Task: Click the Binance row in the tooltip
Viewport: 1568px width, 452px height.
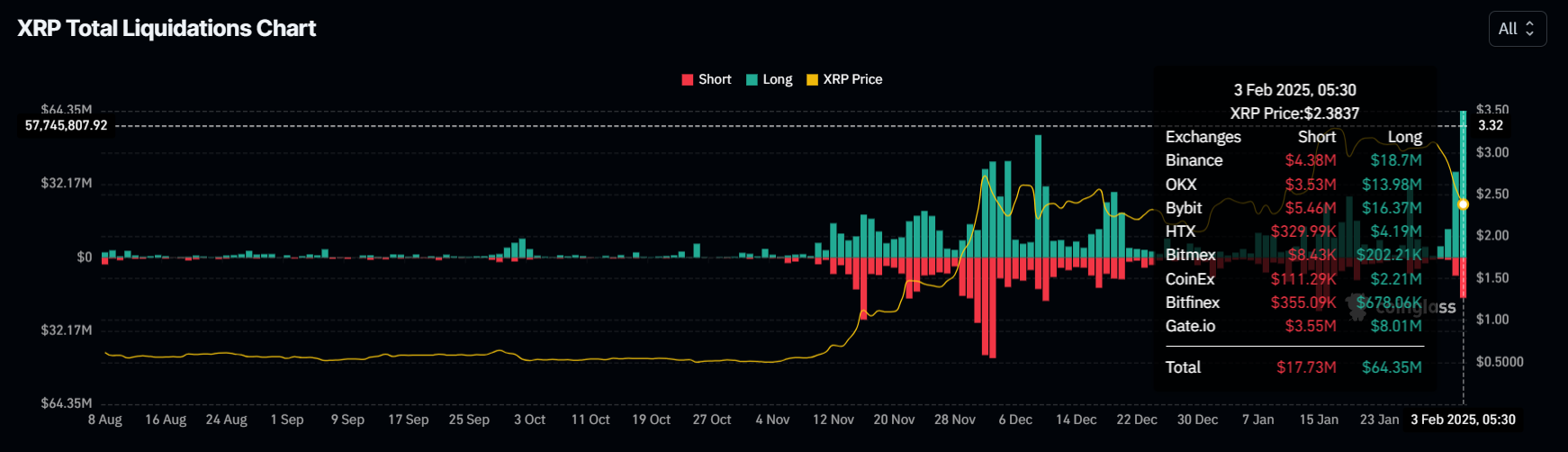Action: tap(1293, 160)
